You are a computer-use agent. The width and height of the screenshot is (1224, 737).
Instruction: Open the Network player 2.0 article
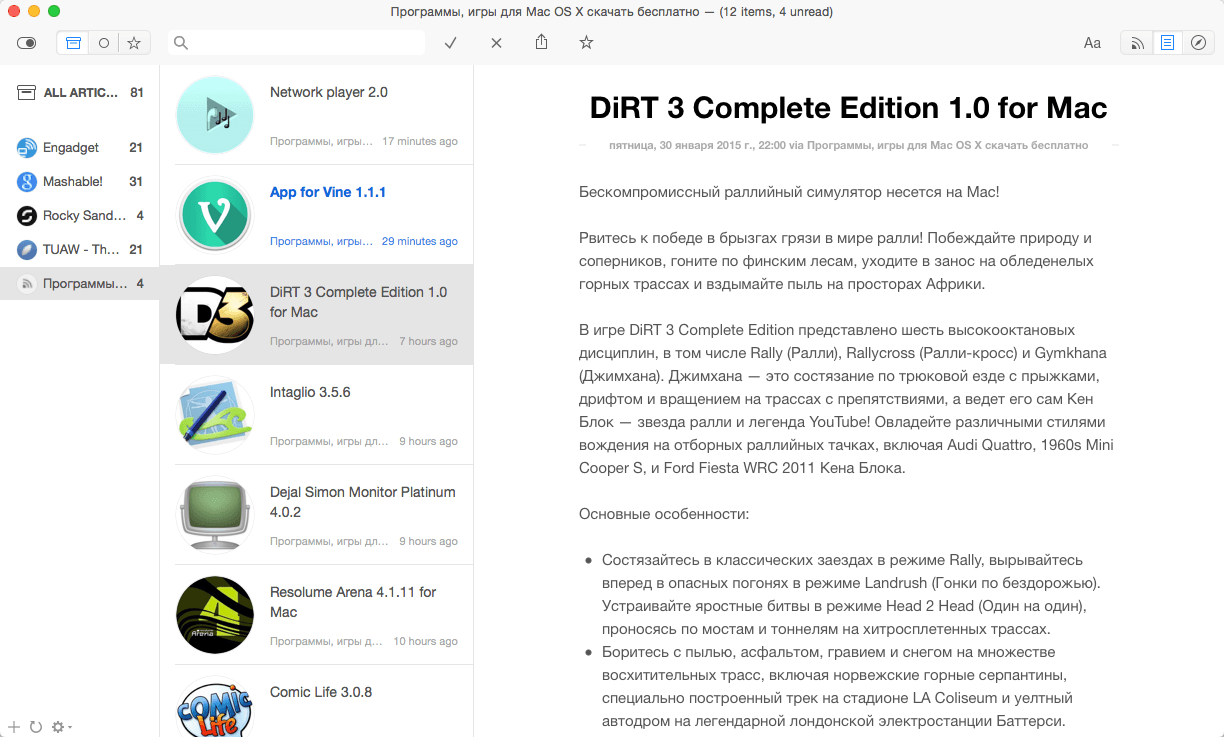(317, 115)
